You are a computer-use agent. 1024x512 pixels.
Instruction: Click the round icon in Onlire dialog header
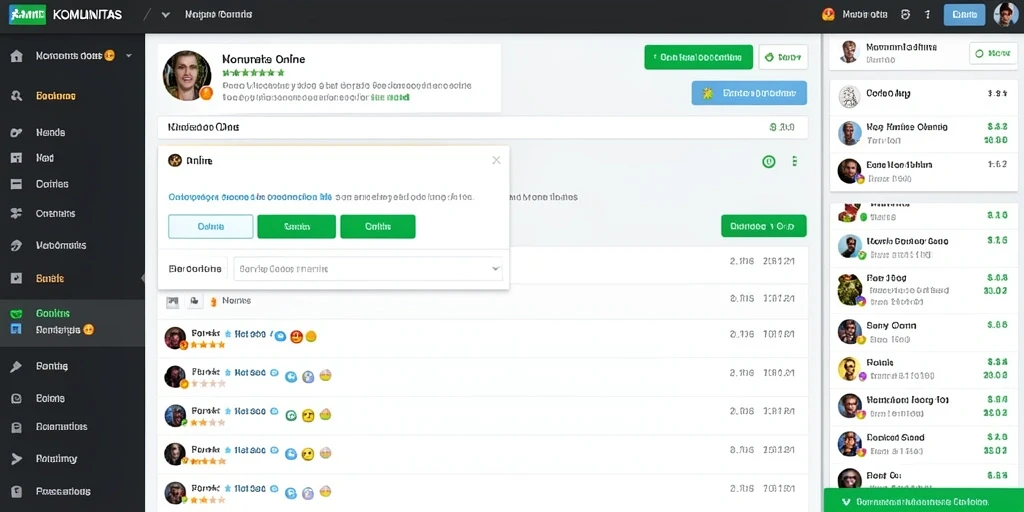point(174,160)
